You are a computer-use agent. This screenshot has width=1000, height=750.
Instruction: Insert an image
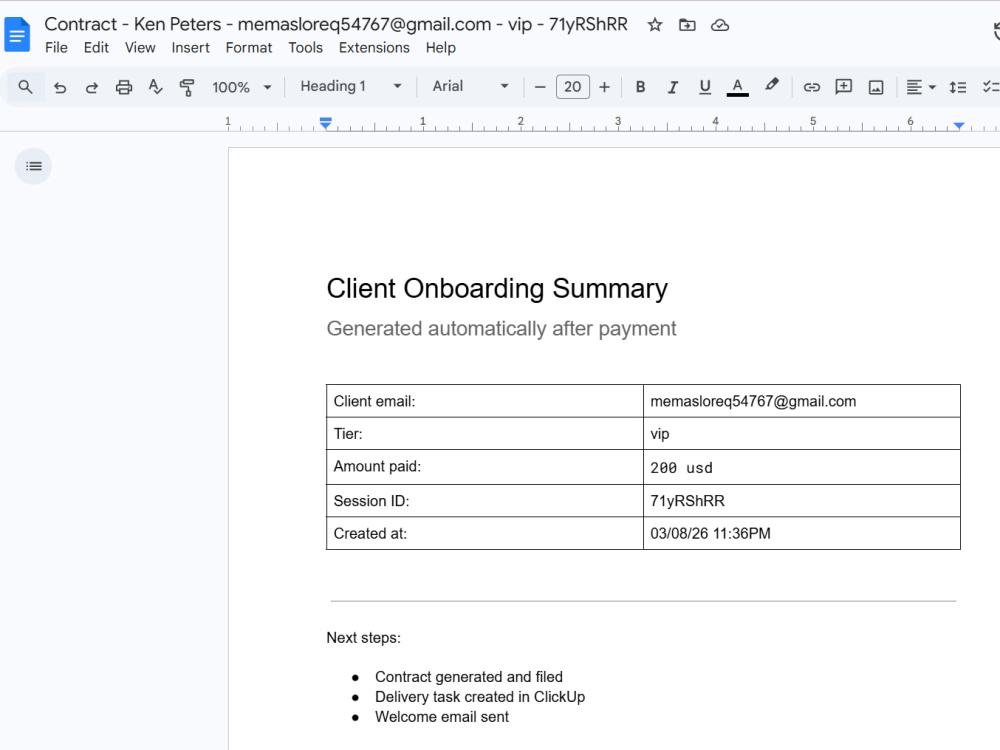pyautogui.click(x=876, y=87)
